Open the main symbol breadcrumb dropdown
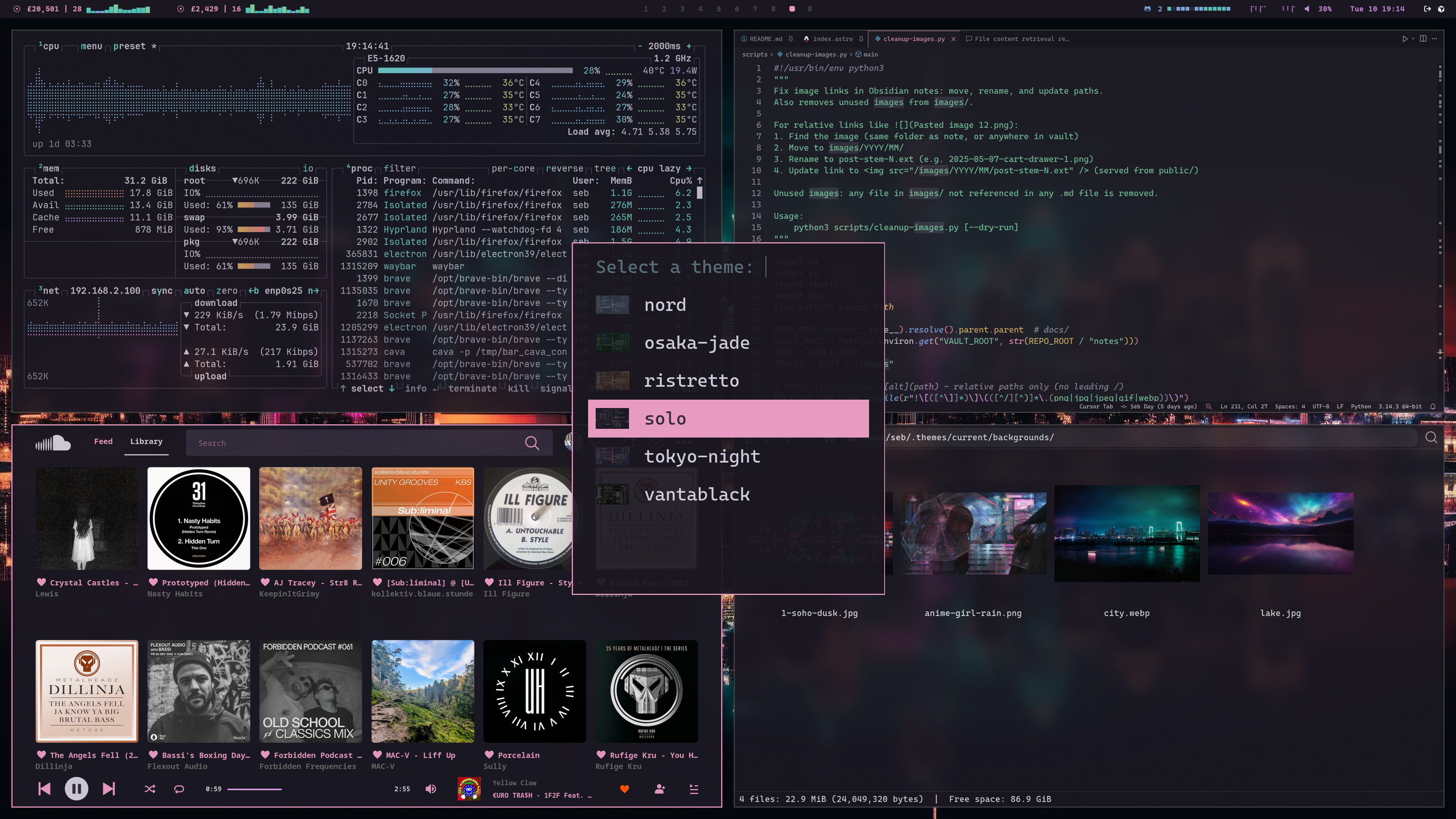 870,55
